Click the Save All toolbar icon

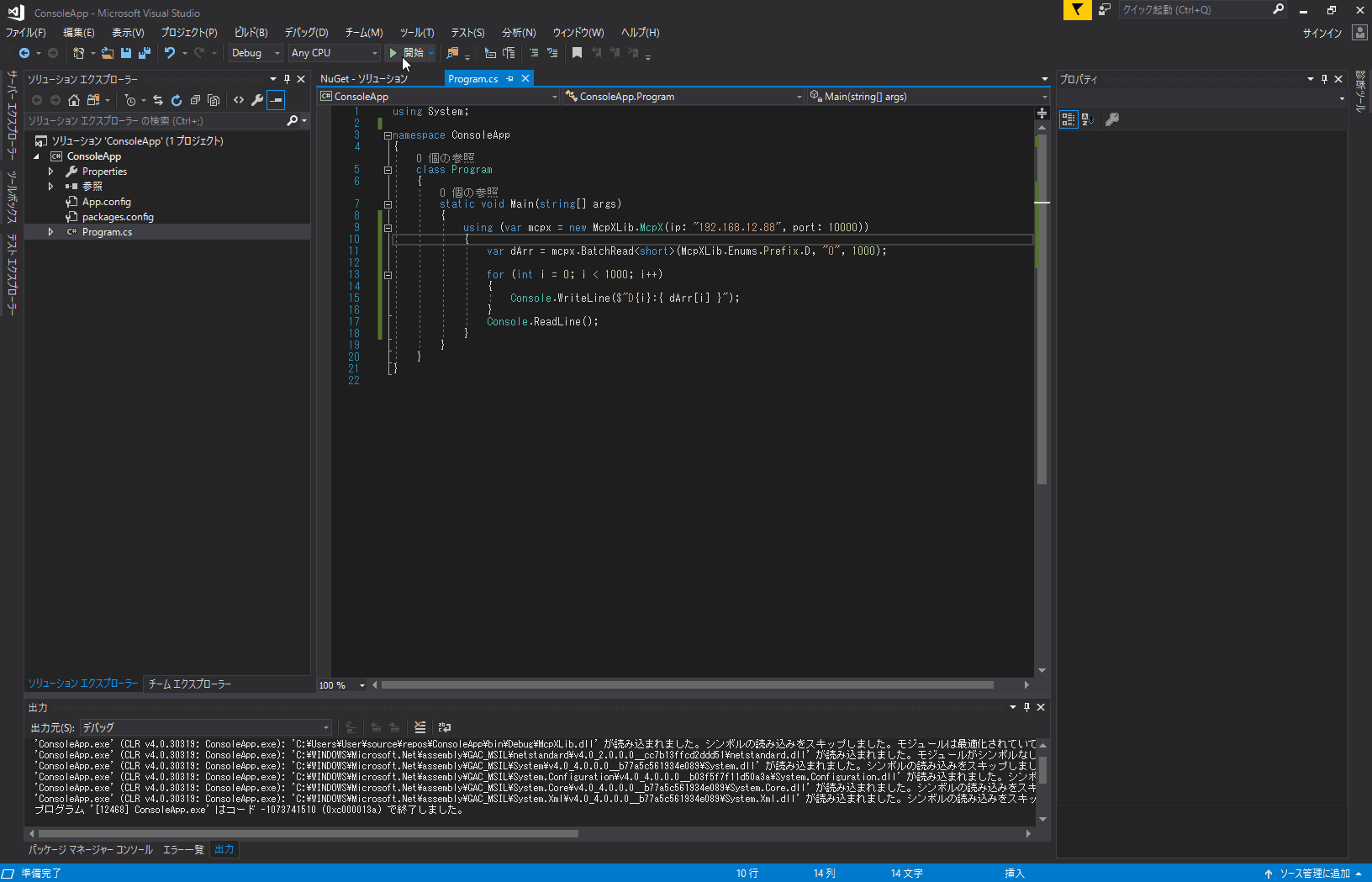click(144, 52)
